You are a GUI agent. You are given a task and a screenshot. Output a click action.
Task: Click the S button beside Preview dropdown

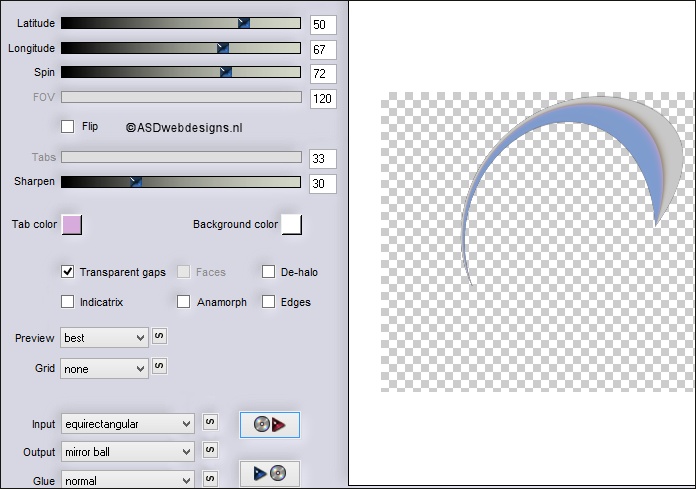click(159, 336)
